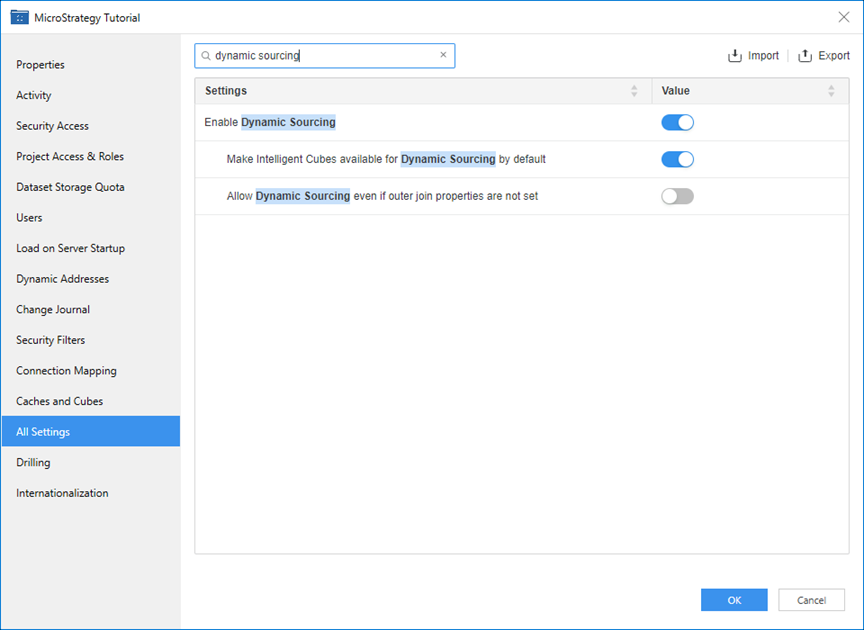The image size is (864, 630).
Task: Open the Internationalization section
Action: coord(62,493)
